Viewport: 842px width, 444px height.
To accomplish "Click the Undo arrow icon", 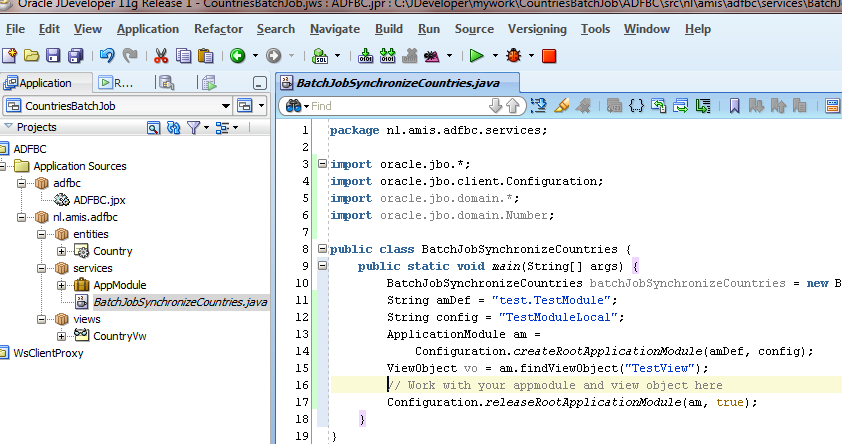I will [x=107, y=56].
